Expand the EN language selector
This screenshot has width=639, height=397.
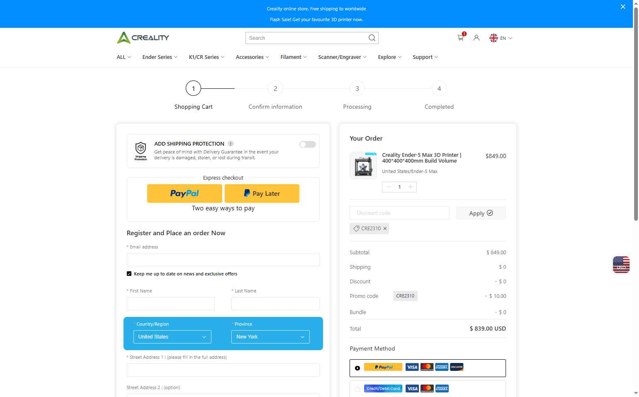coord(506,38)
